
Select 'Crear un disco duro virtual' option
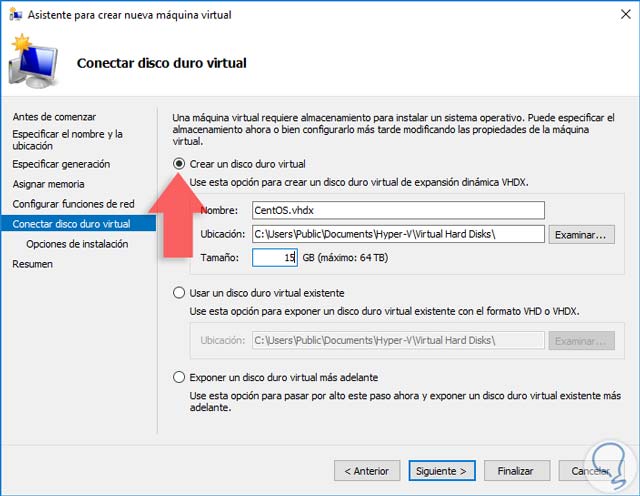[x=179, y=164]
